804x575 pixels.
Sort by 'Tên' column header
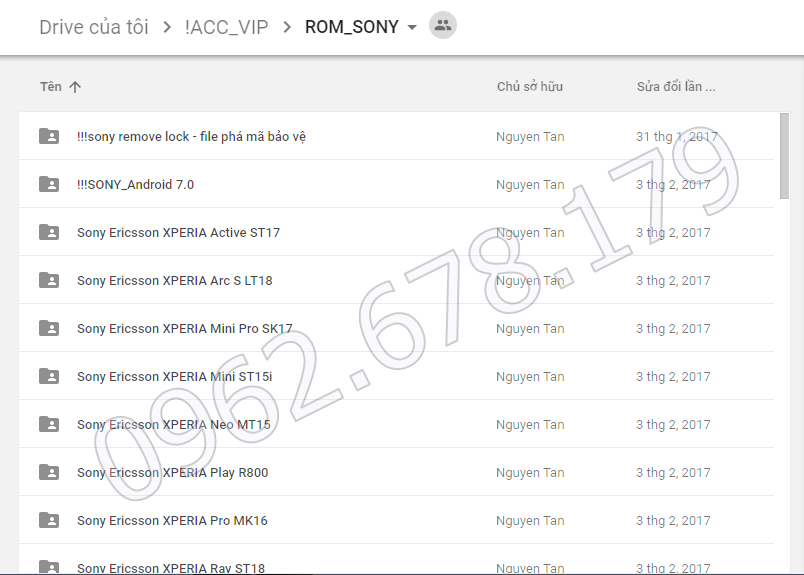tap(51, 87)
